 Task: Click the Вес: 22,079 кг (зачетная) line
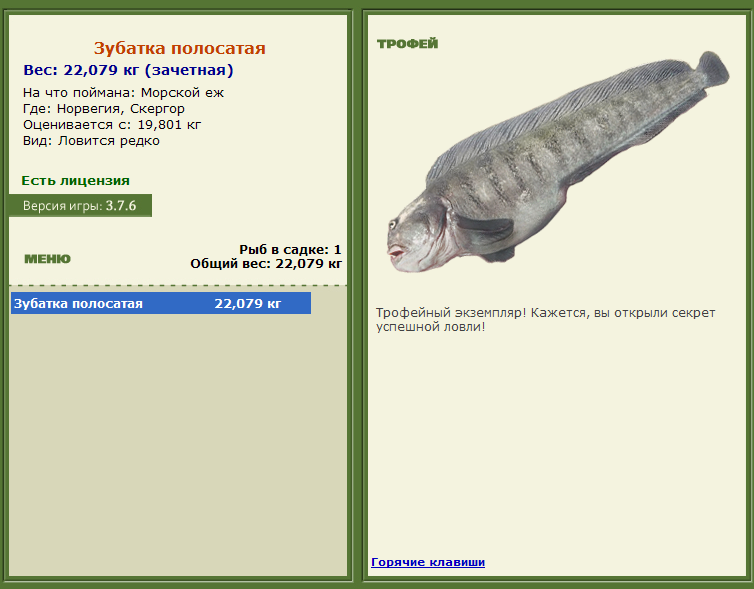(x=128, y=70)
